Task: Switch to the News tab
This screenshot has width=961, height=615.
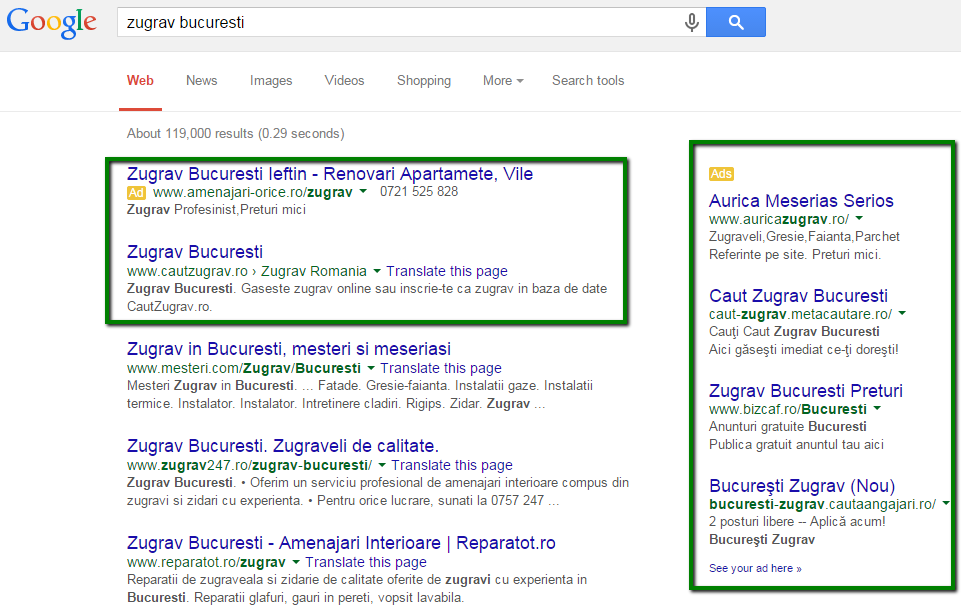Action: (202, 80)
